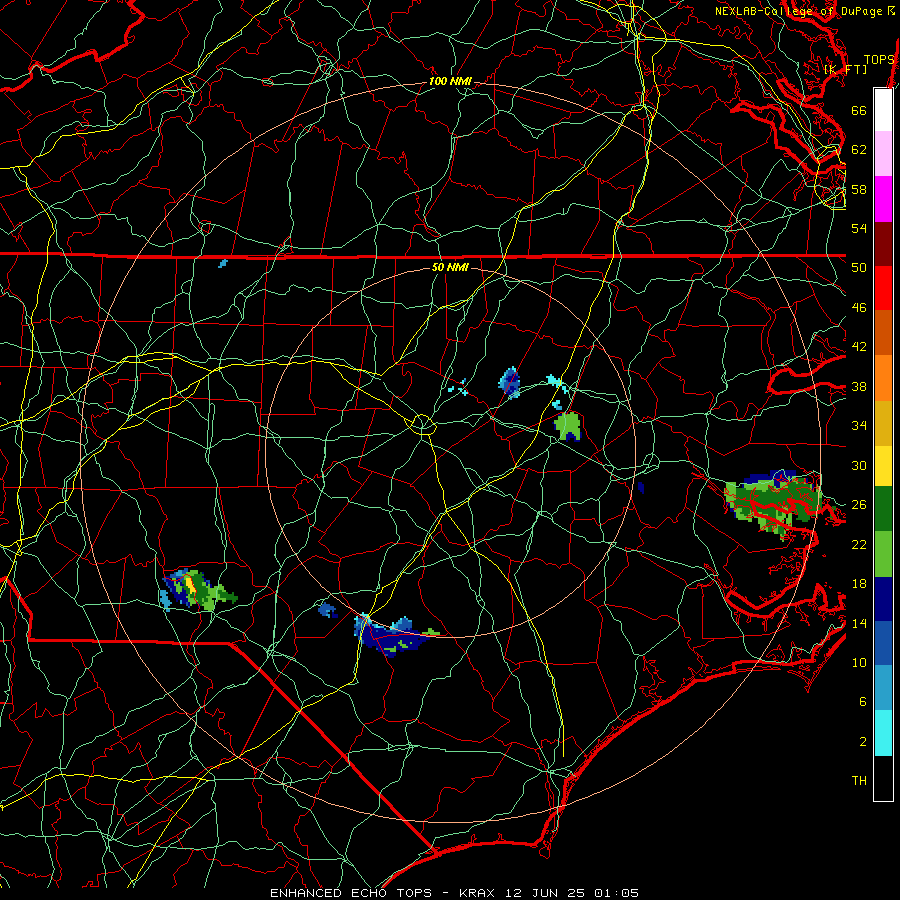Click the "NEXLAB-College of DuPage" credit text
The height and width of the screenshot is (900, 900).
[800, 11]
